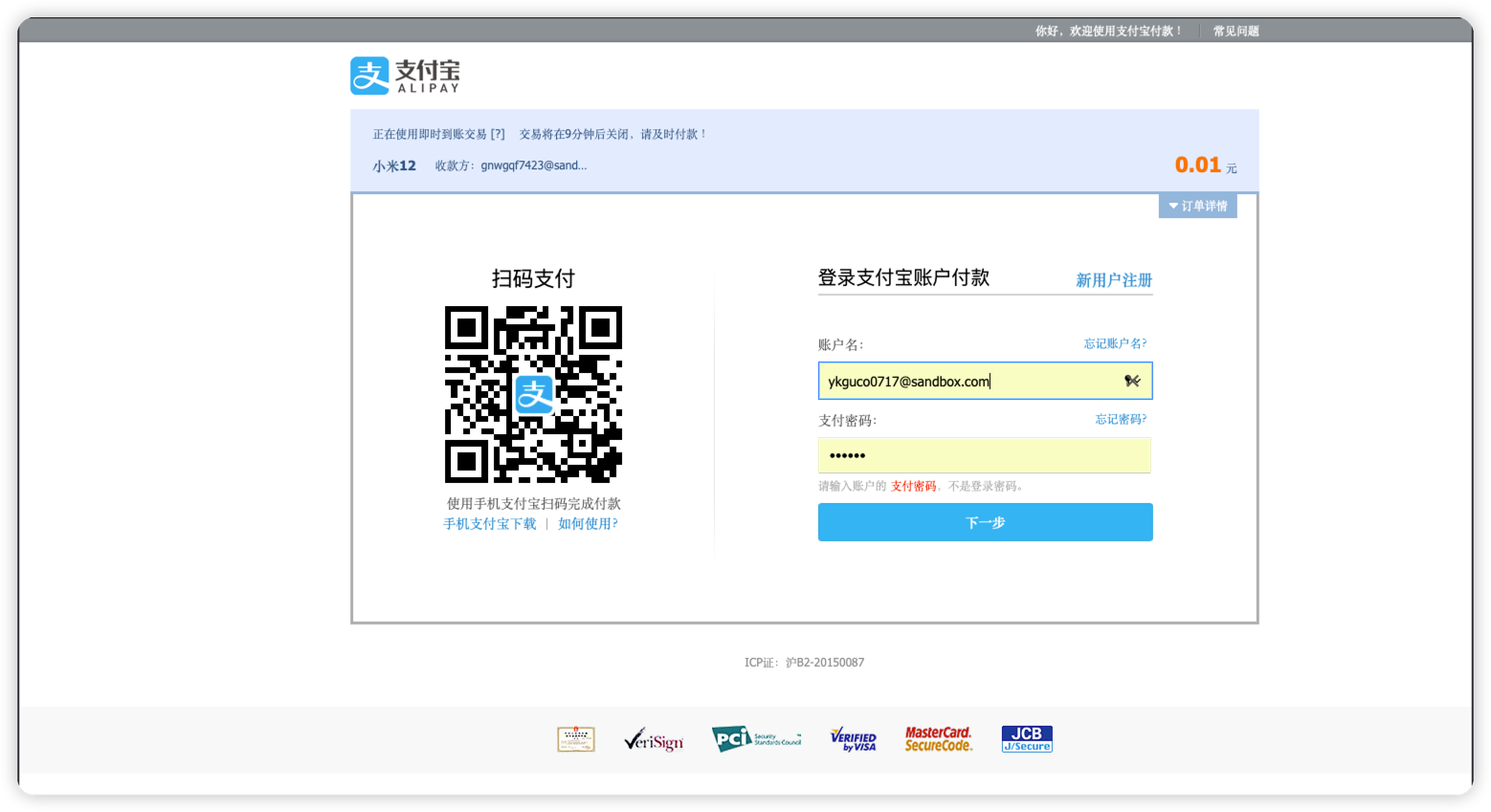Screen dimensions: 1491x812
Task: Click the 登录支付宝账户付款 heading
Action: coord(903,277)
